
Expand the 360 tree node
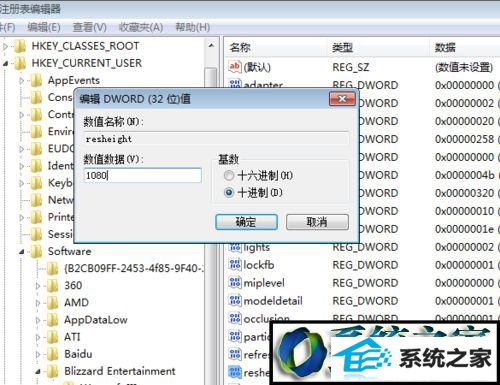pyautogui.click(x=38, y=286)
